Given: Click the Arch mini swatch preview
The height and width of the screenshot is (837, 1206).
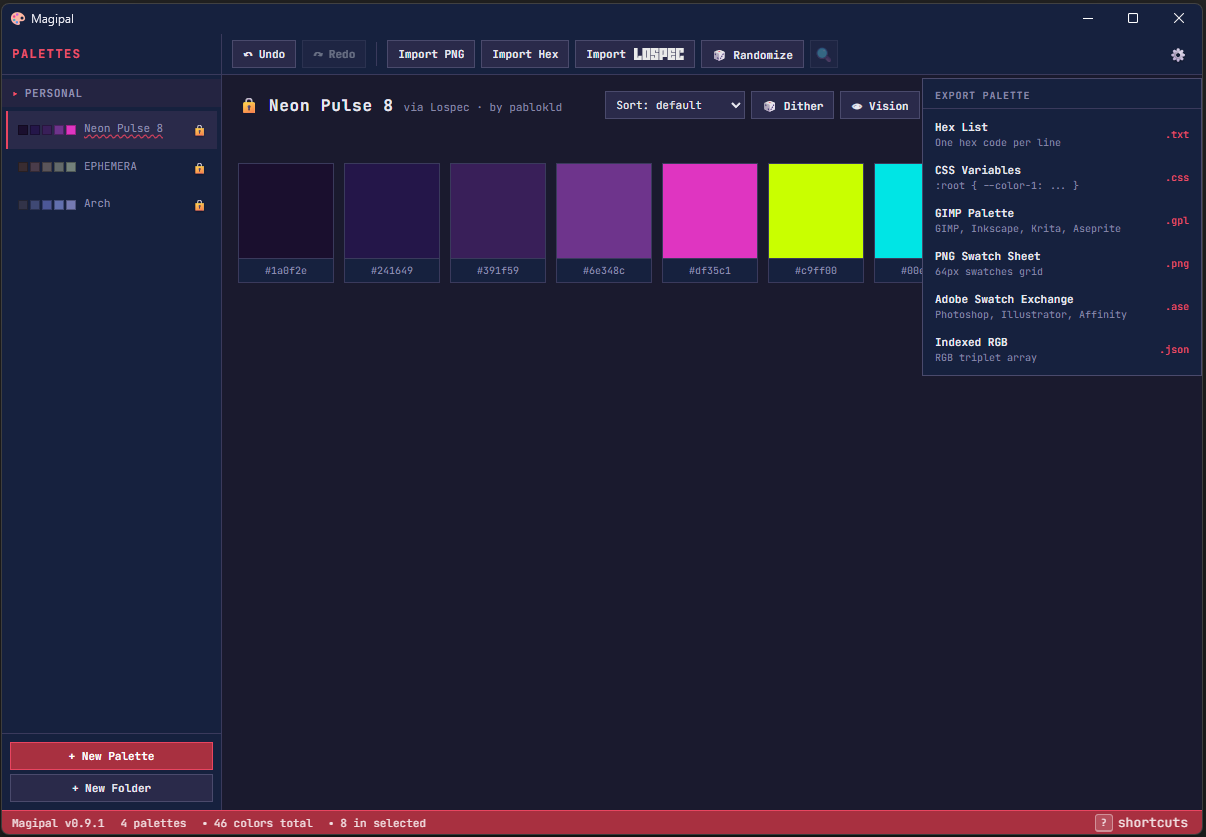Looking at the screenshot, I should (47, 204).
